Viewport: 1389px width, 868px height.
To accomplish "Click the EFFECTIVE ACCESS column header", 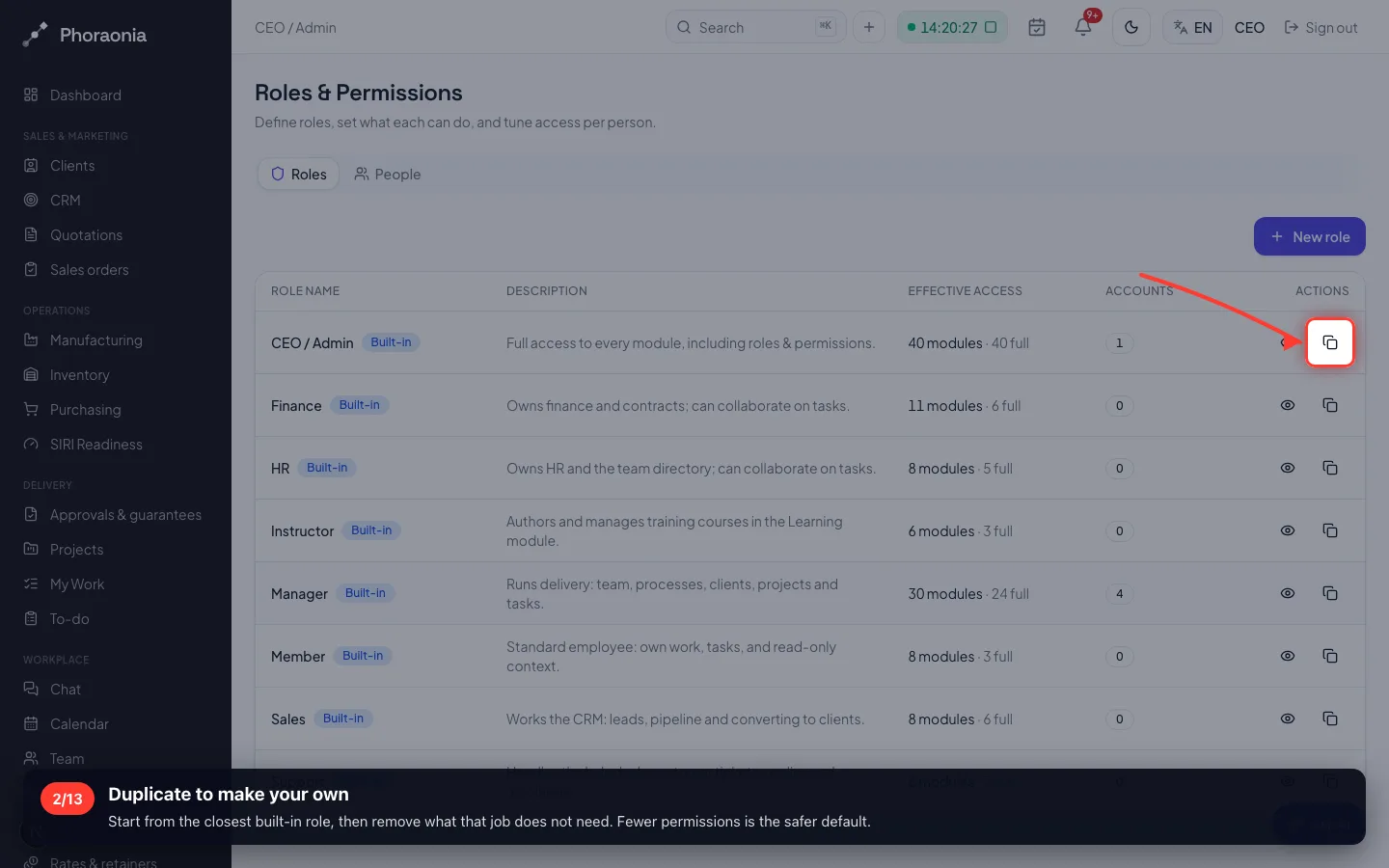I will click(x=965, y=290).
